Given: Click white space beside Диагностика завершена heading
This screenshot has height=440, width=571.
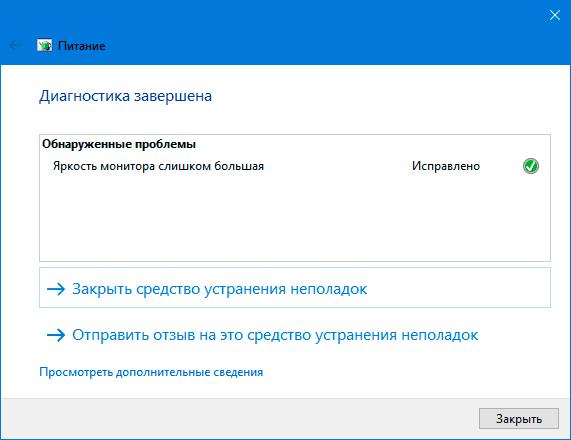Looking at the screenshot, I should click(382, 96).
